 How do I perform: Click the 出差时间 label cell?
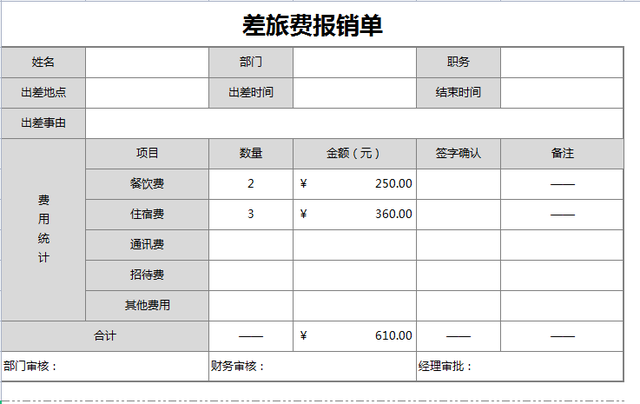pos(251,93)
